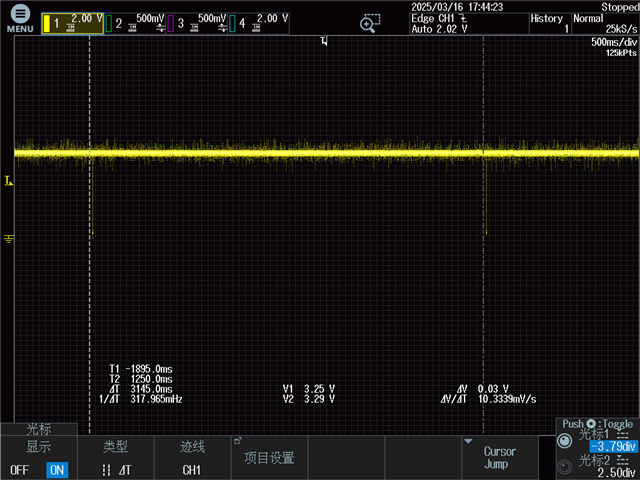Viewport: 640px width, 480px height.
Task: Click the ΔT 3145.0ms readout
Action: pyautogui.click(x=141, y=389)
